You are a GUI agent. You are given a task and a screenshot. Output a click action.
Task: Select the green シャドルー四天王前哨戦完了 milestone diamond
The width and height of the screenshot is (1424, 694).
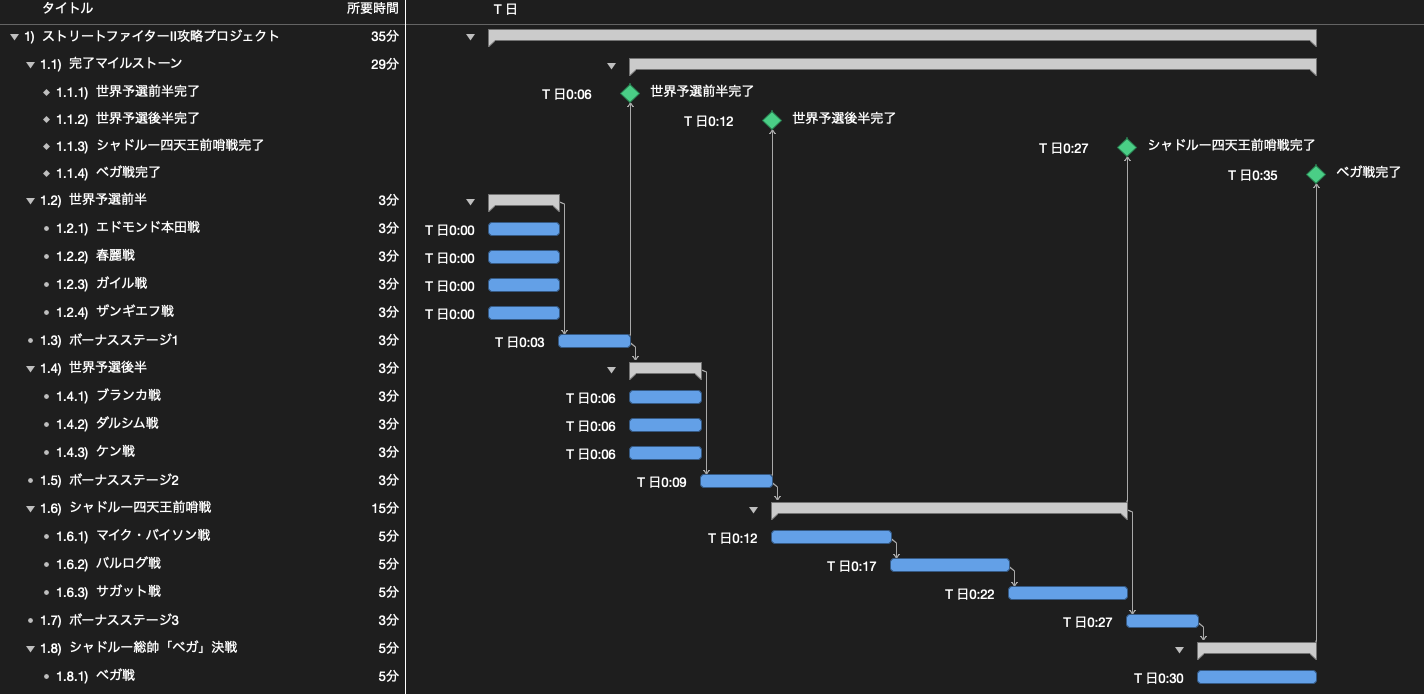(1127, 147)
